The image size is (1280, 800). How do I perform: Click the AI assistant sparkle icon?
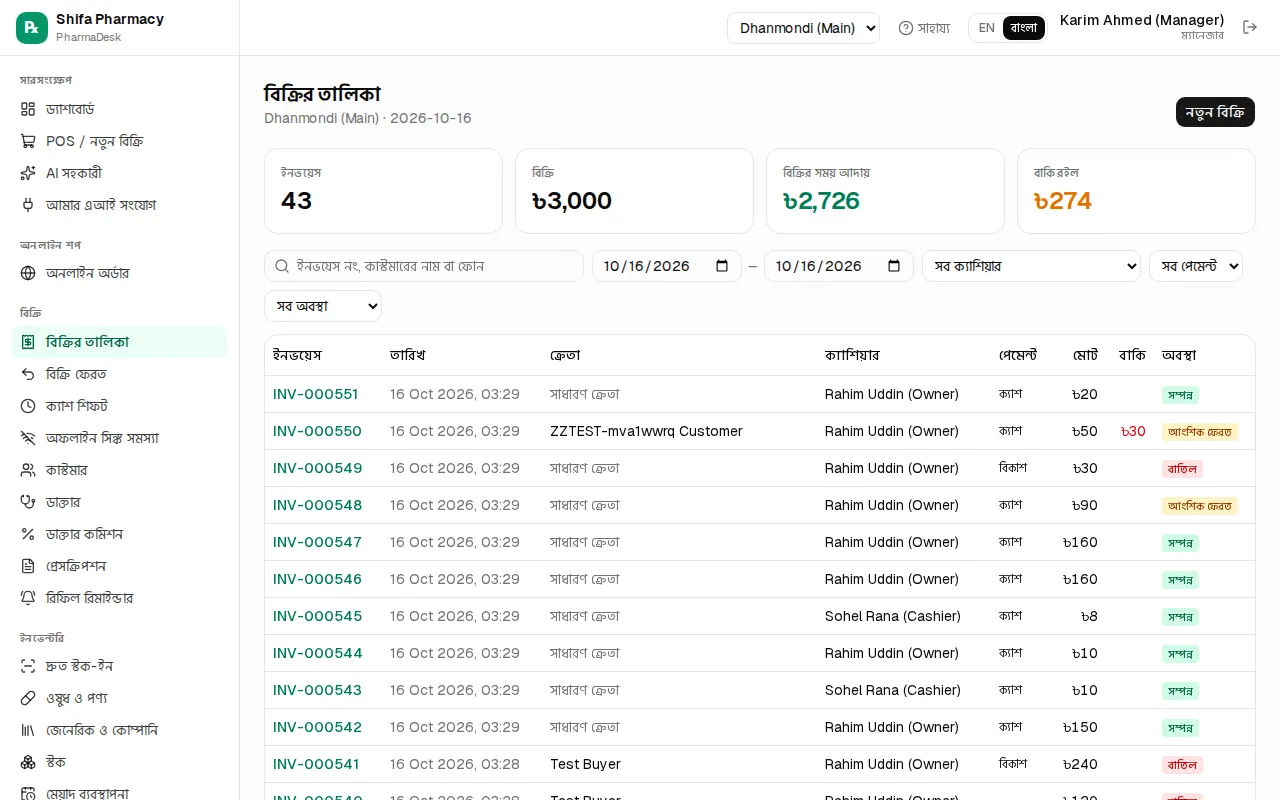click(x=28, y=173)
